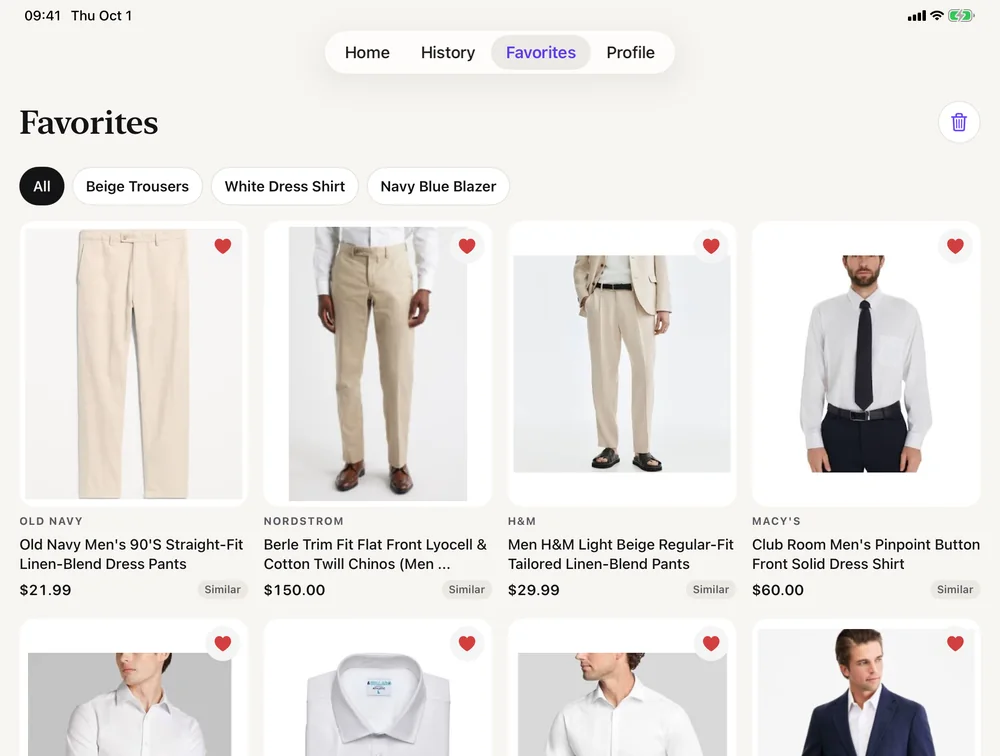Unfavorite the Berle Trim Fit chinos heart

[467, 246]
